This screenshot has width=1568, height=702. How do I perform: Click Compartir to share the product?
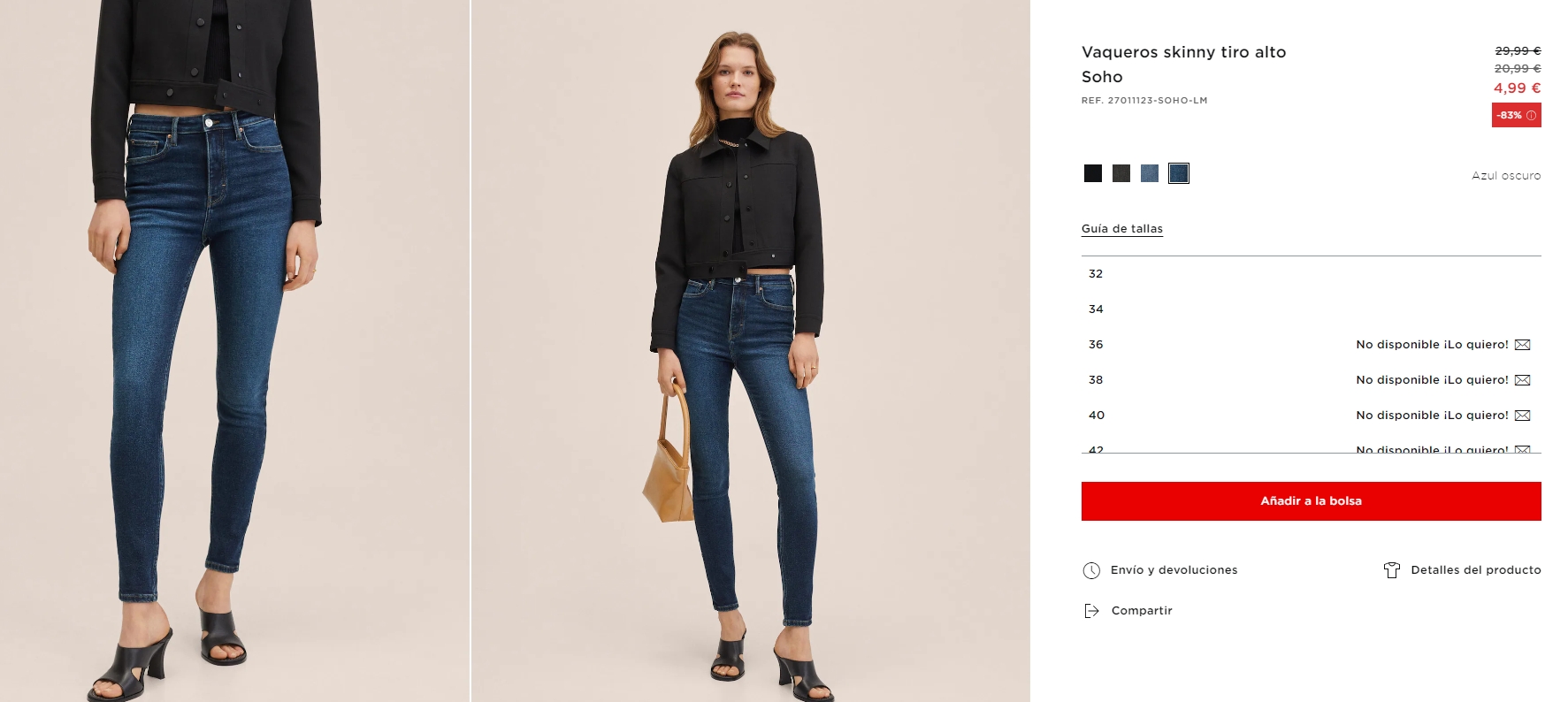point(1142,611)
